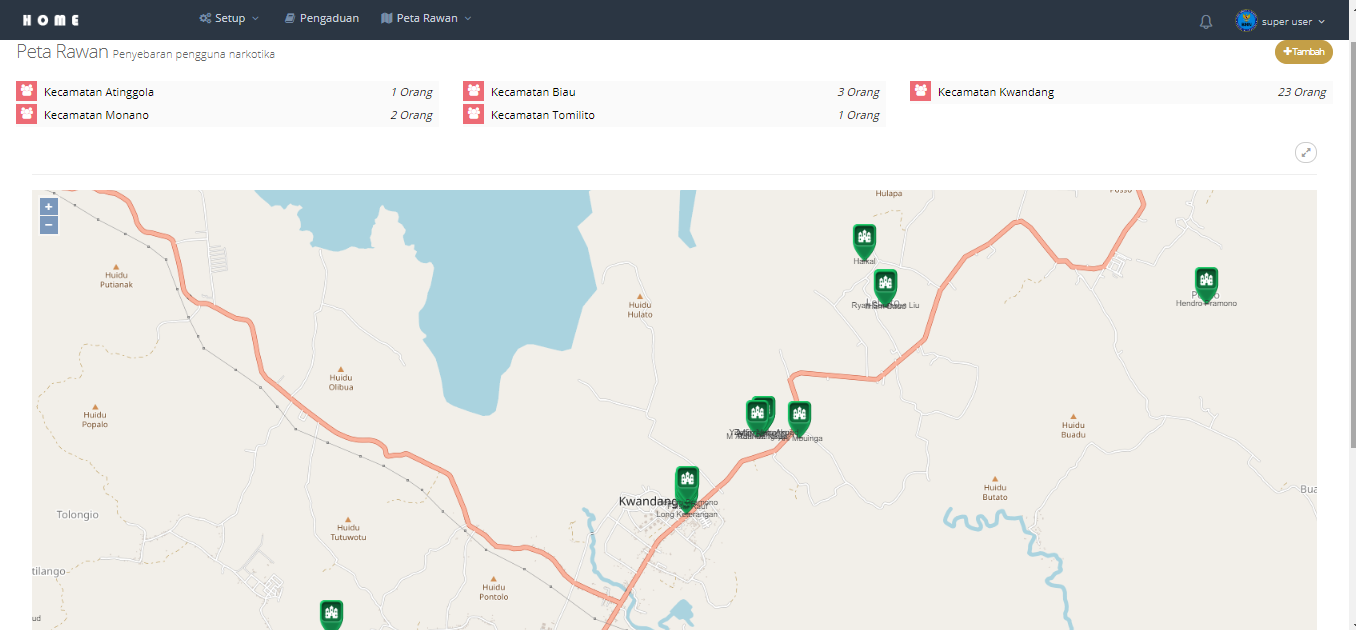Zoom in on the map

pos(49,207)
